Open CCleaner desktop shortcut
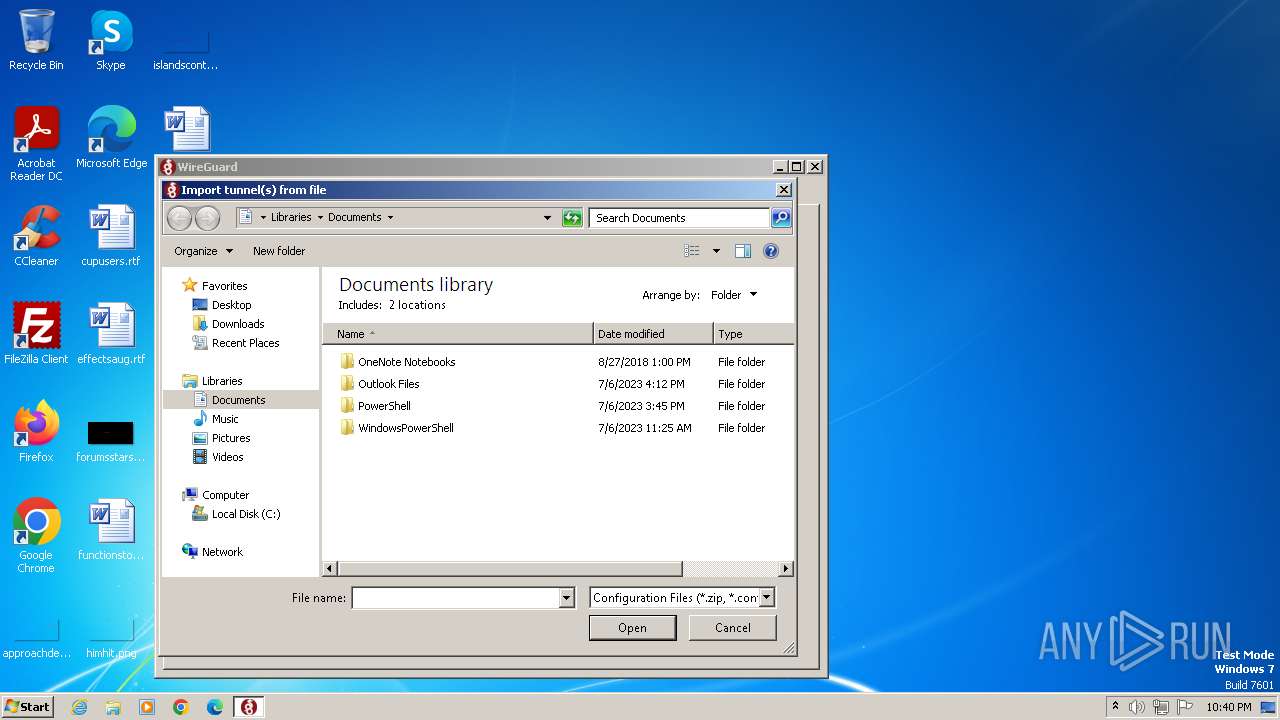Screen dimensions: 1280x720 coord(36,236)
